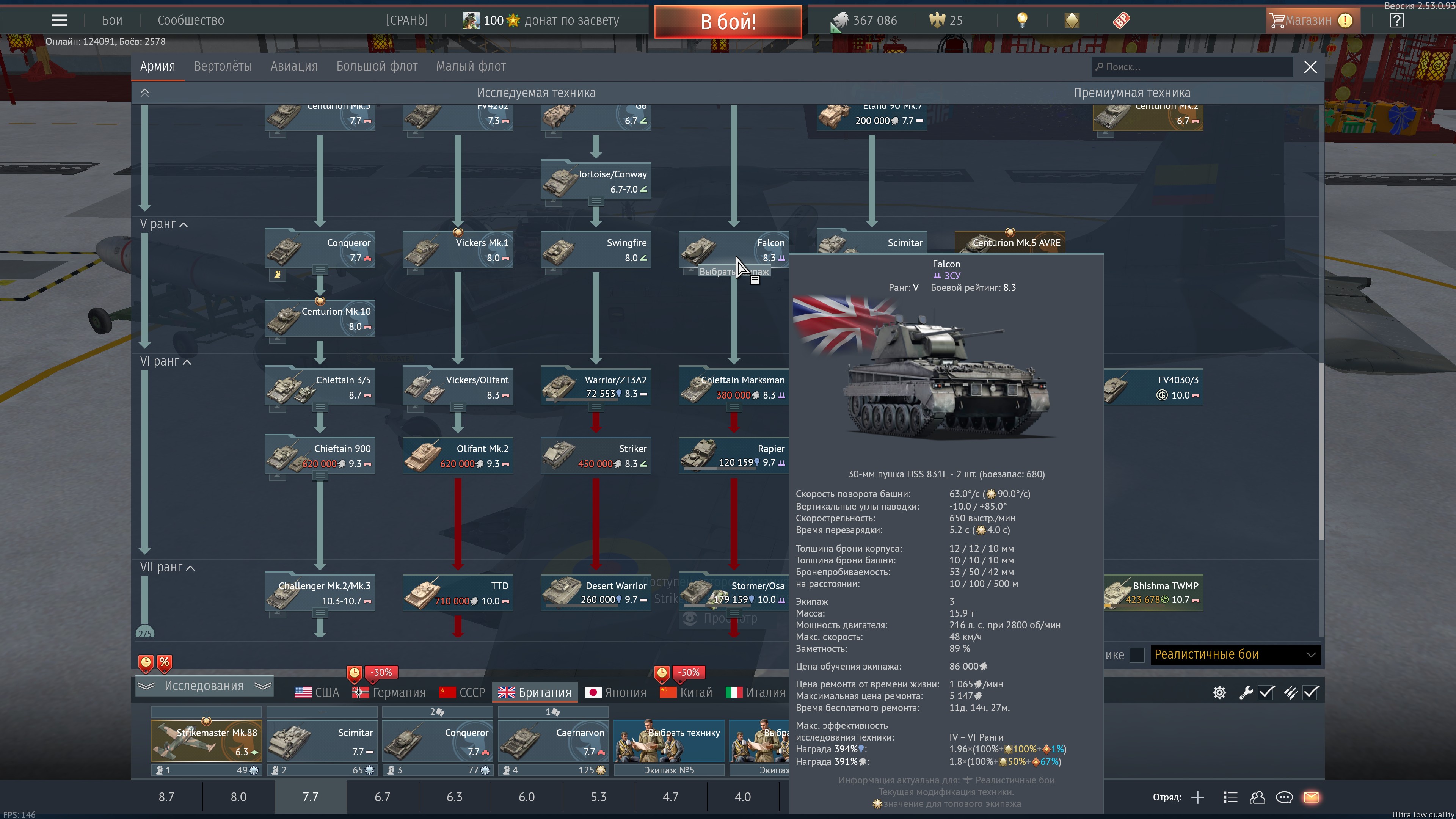Viewport: 1456px width, 819px height.
Task: Click the Поиск search field
Action: 1192,67
